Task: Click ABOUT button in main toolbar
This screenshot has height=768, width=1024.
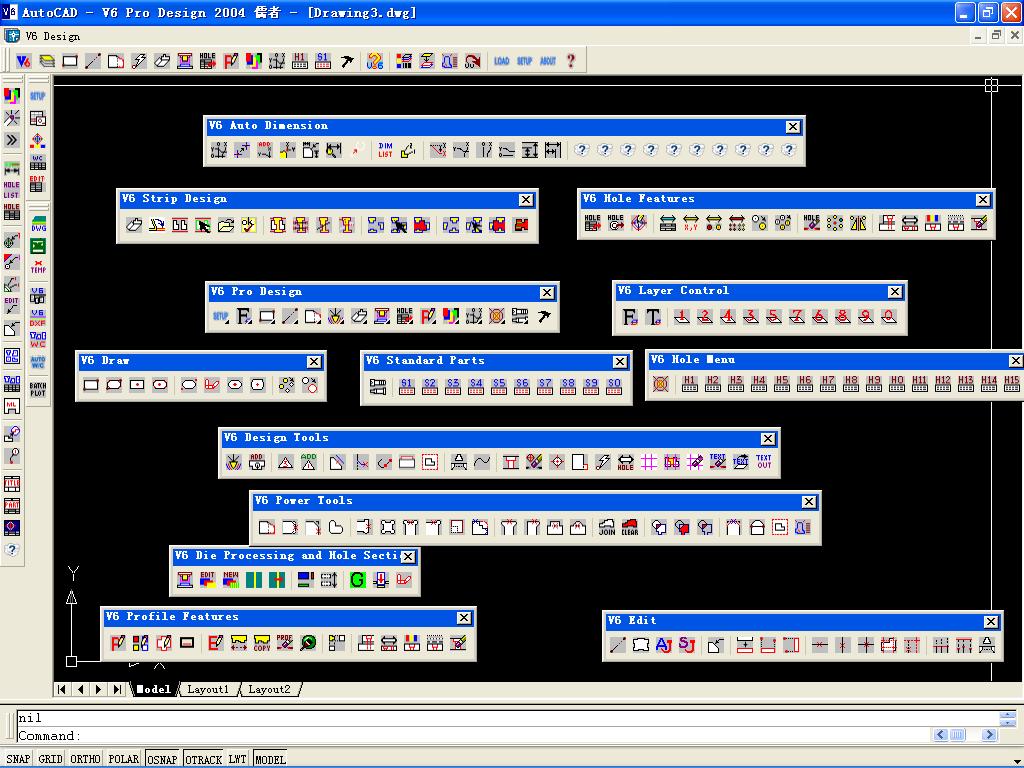Action: (547, 61)
